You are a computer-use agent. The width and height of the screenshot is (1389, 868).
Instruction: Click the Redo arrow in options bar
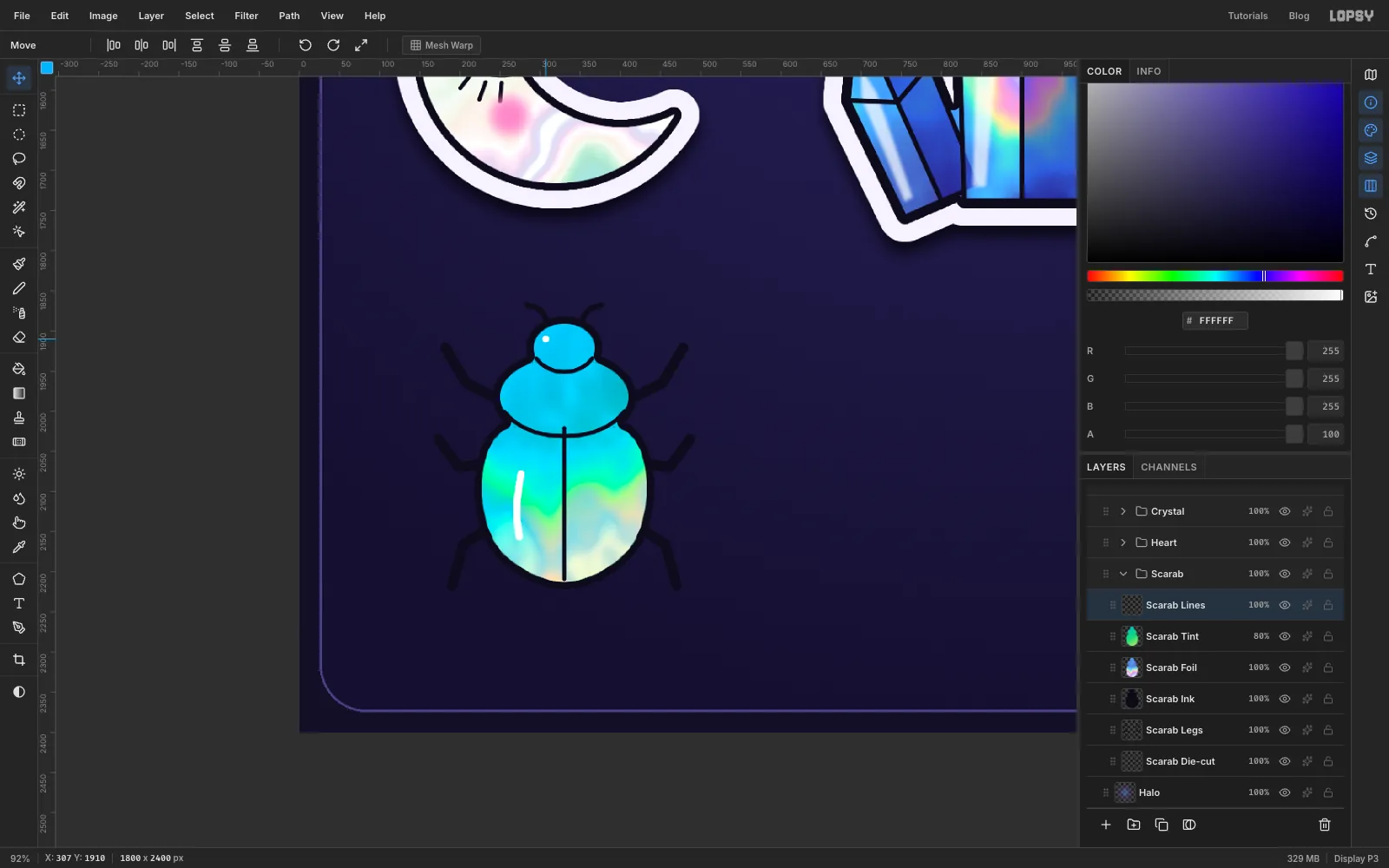coord(333,45)
